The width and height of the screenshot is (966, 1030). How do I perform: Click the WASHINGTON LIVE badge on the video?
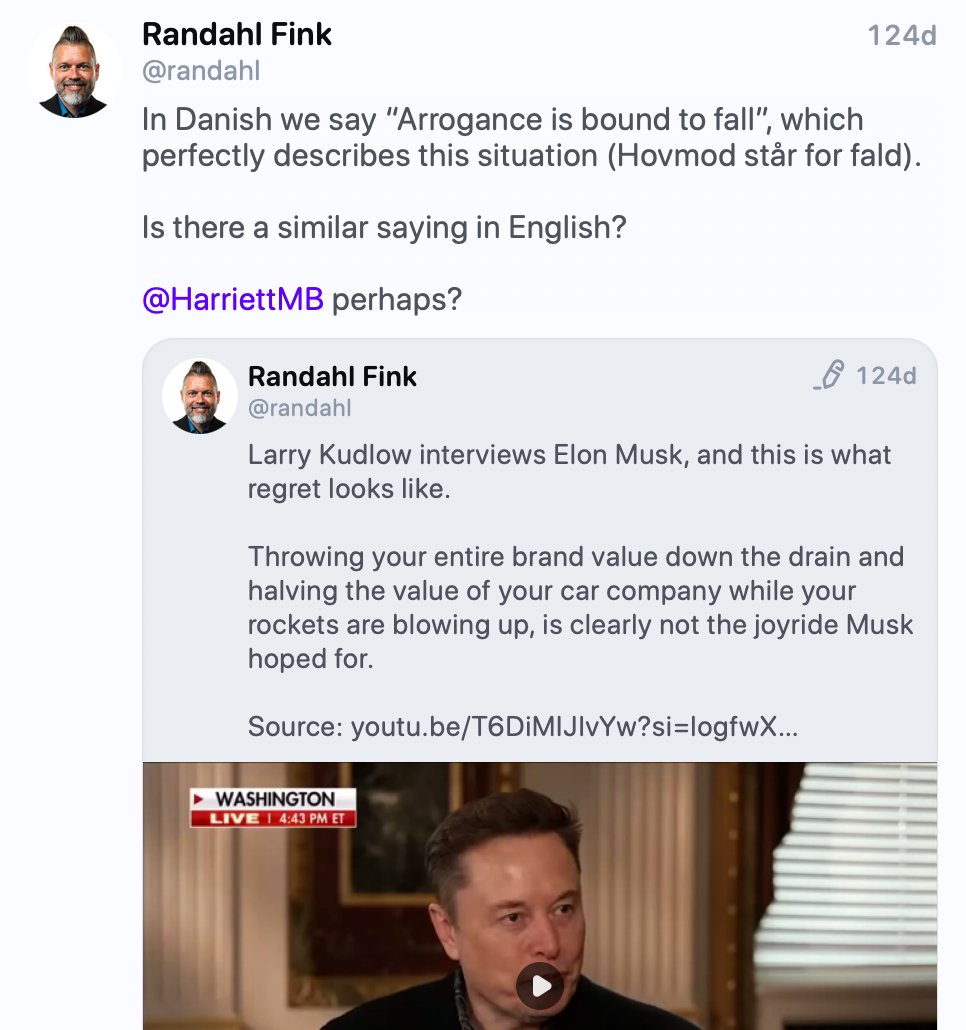(274, 808)
